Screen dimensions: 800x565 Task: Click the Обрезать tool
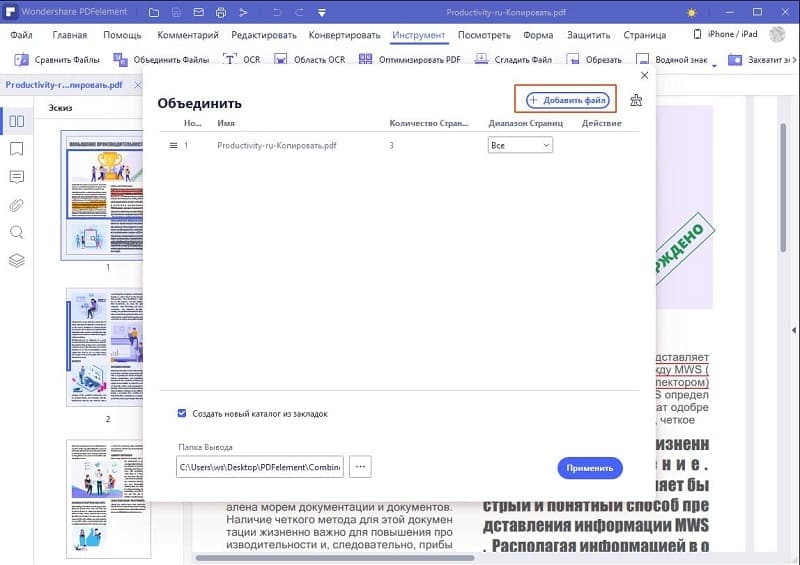click(x=594, y=60)
